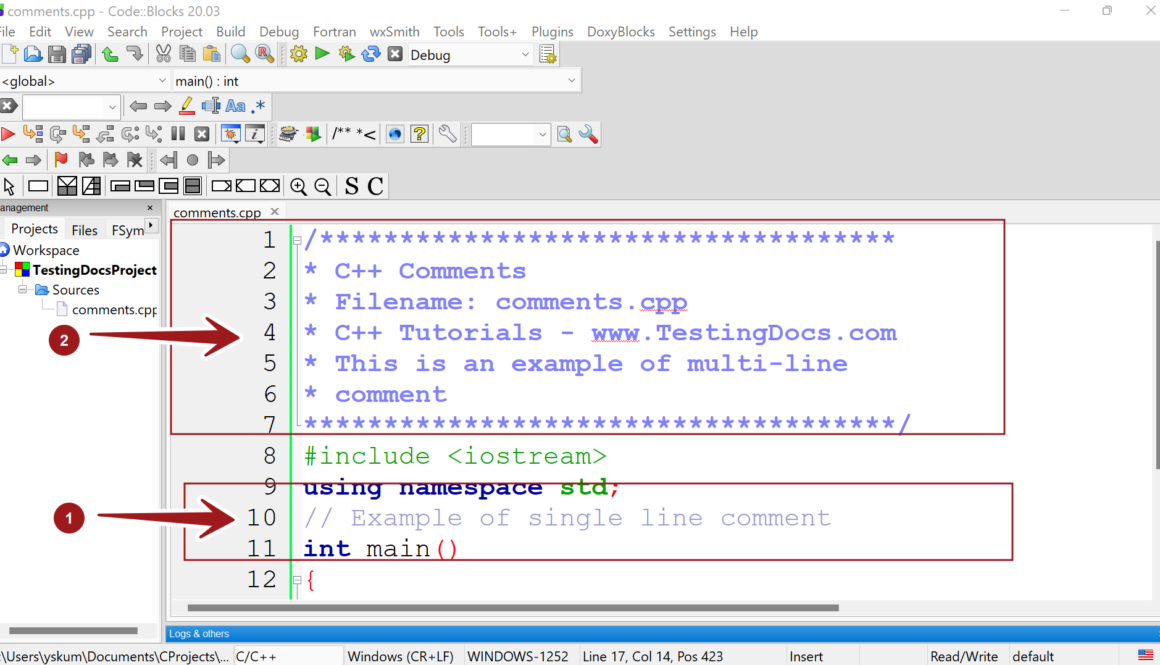Viewport: 1160px width, 665px height.
Task: Open DoxyBlocks block comment icon
Action: point(352,133)
